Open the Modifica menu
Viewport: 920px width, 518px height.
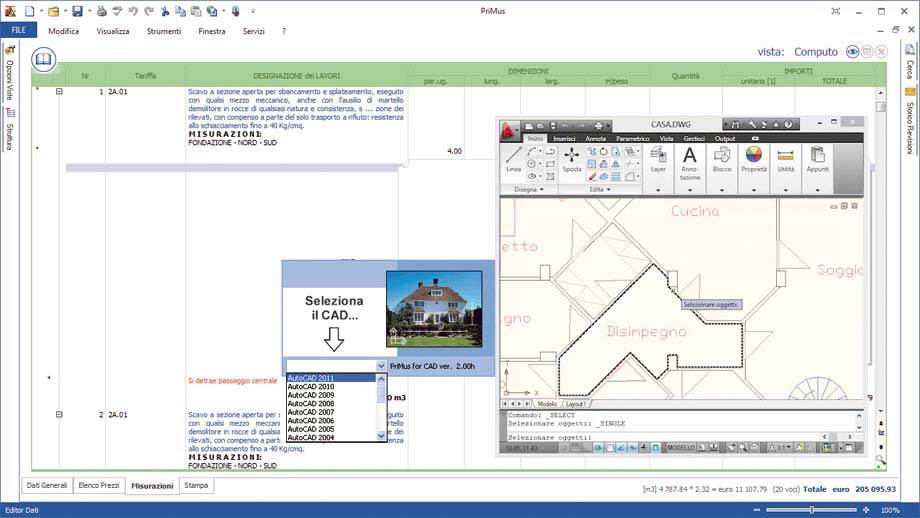[x=63, y=31]
